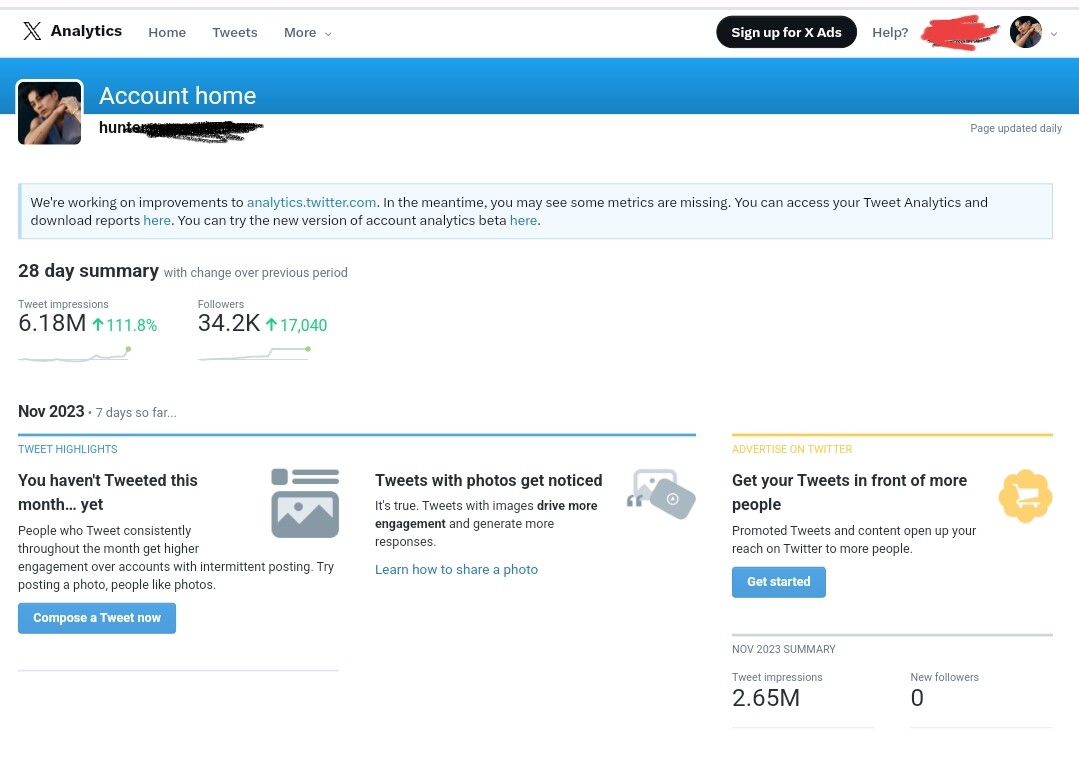Click the large account profile picture
Screen dimensions: 1079x783
pyautogui.click(x=50, y=112)
